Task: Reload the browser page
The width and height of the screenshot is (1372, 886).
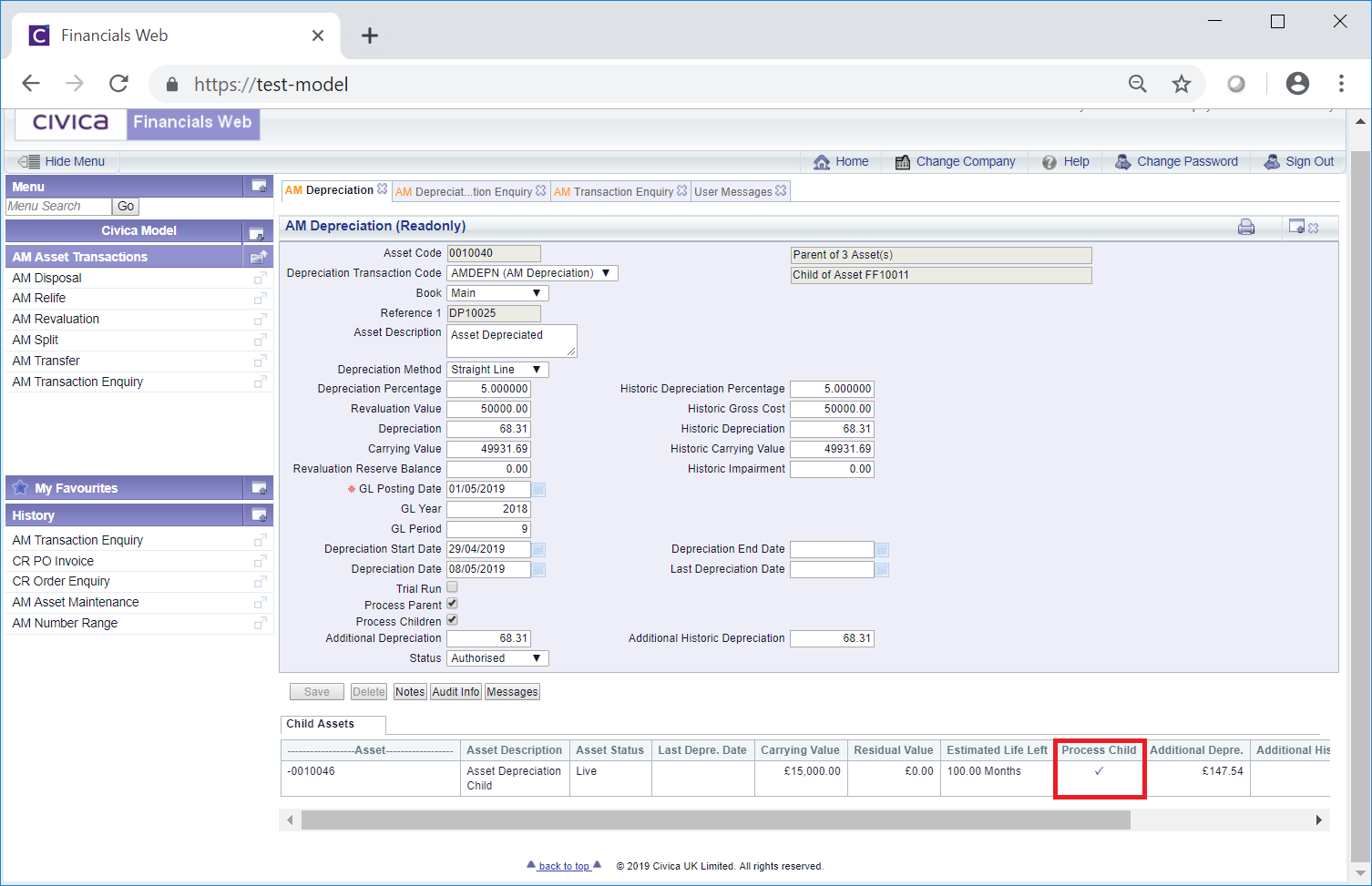Action: click(118, 84)
